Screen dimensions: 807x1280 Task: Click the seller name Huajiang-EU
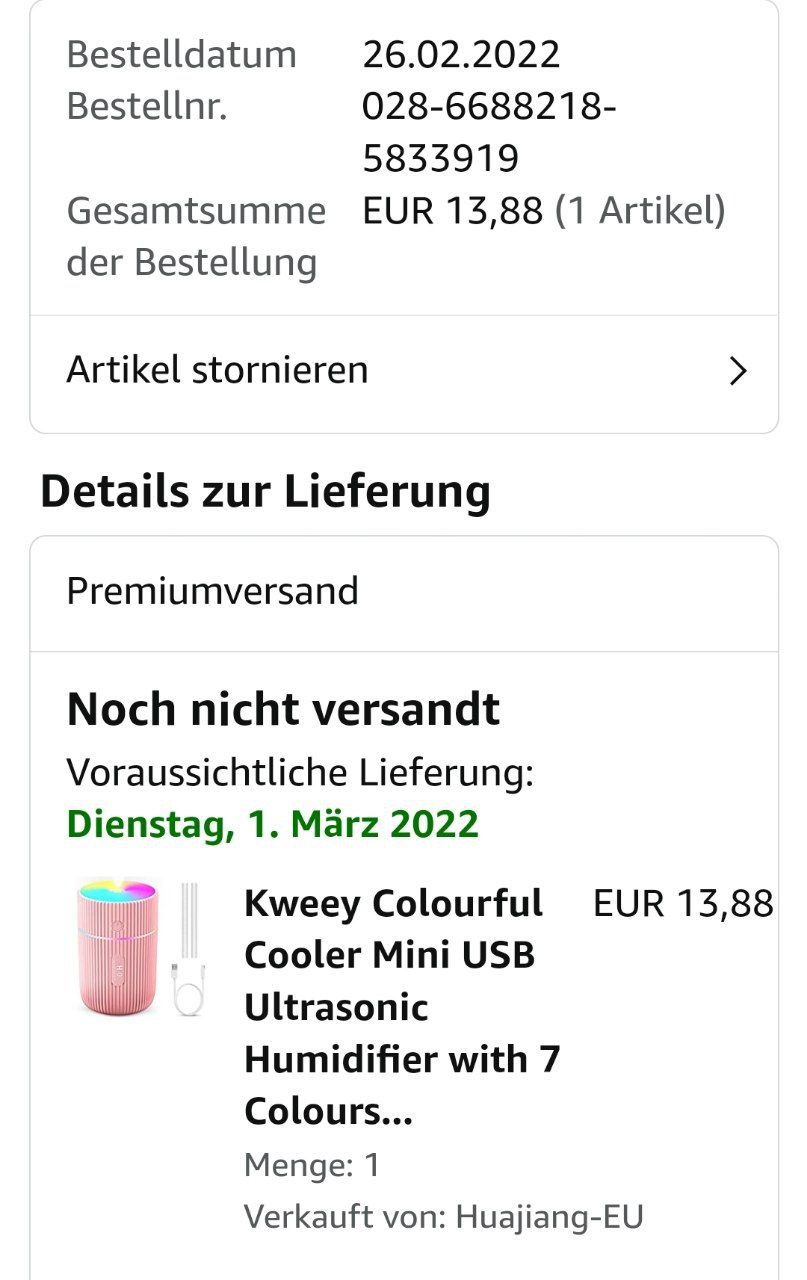pyautogui.click(x=549, y=1217)
